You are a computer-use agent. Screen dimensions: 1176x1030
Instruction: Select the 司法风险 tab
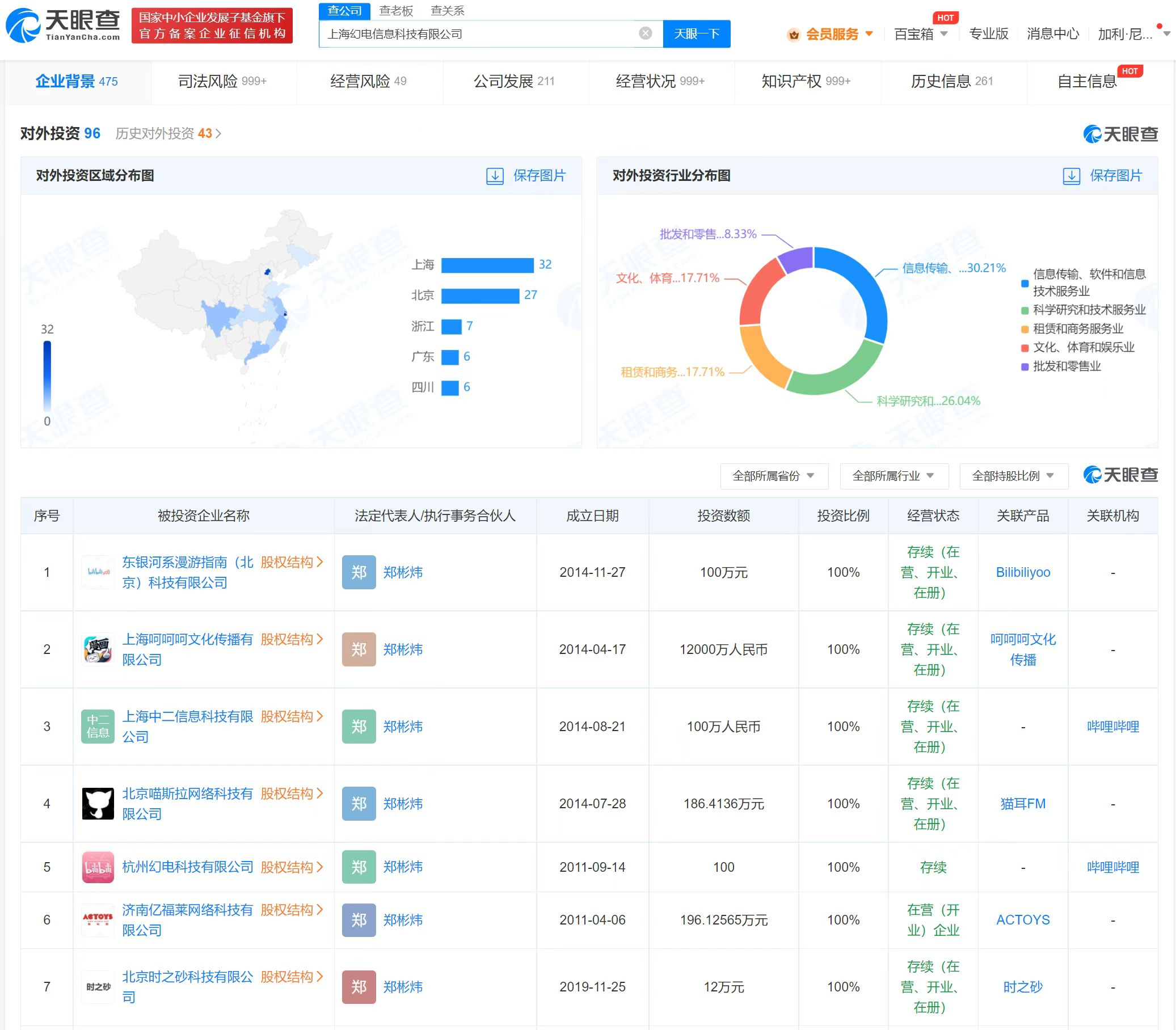click(x=222, y=81)
